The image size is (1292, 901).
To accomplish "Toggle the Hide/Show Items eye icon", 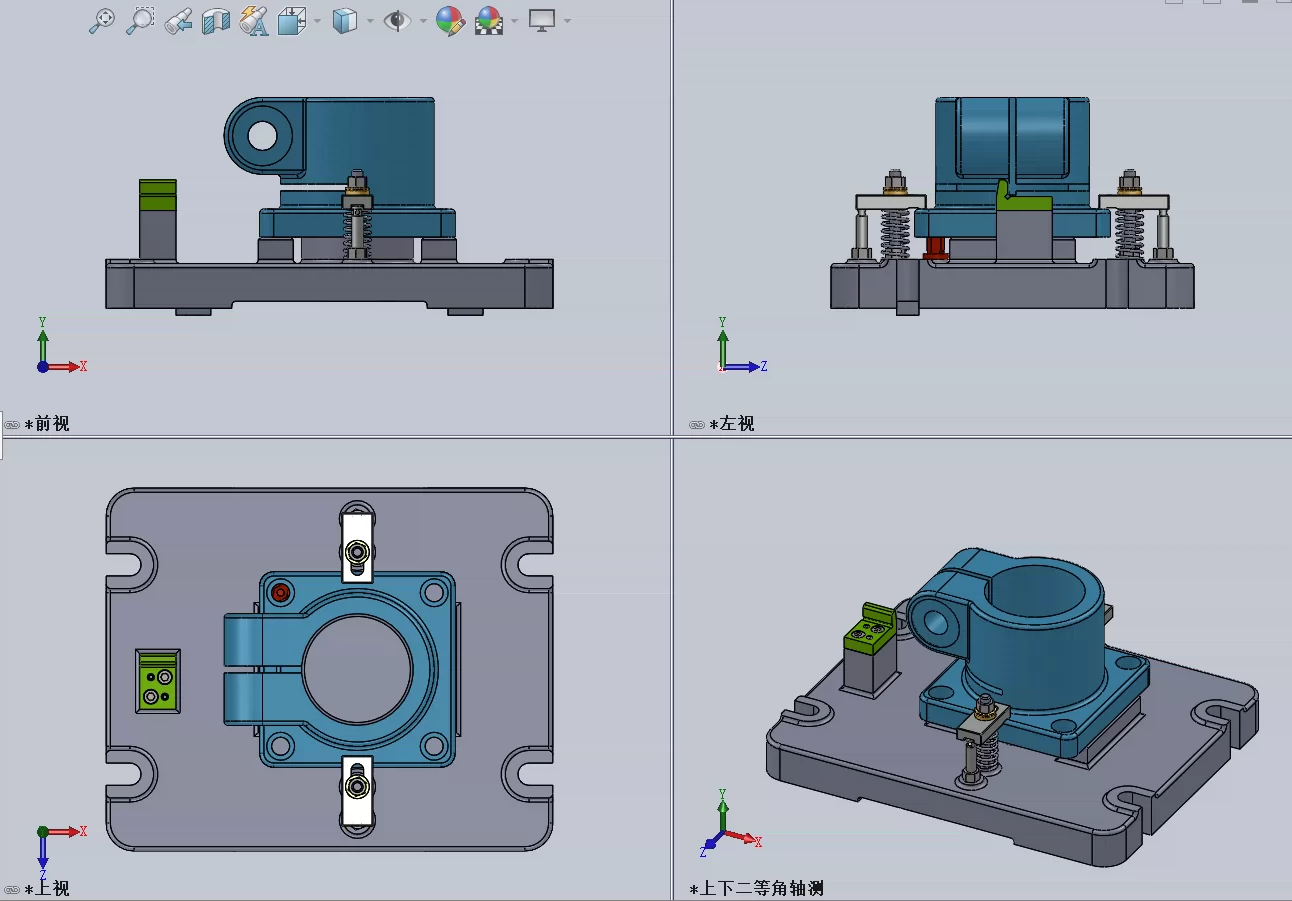I will click(397, 20).
